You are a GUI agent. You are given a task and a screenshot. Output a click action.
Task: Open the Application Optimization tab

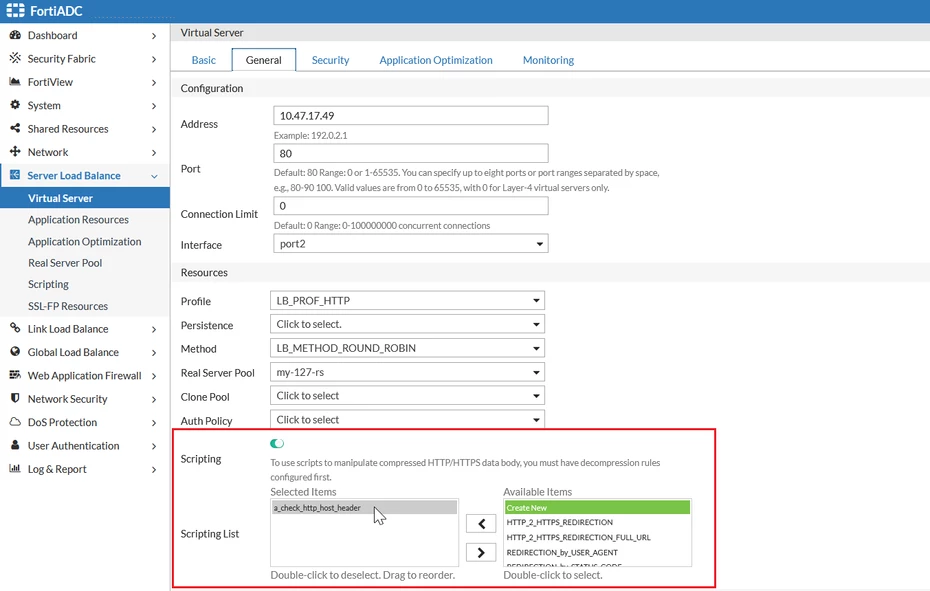[x=436, y=60]
